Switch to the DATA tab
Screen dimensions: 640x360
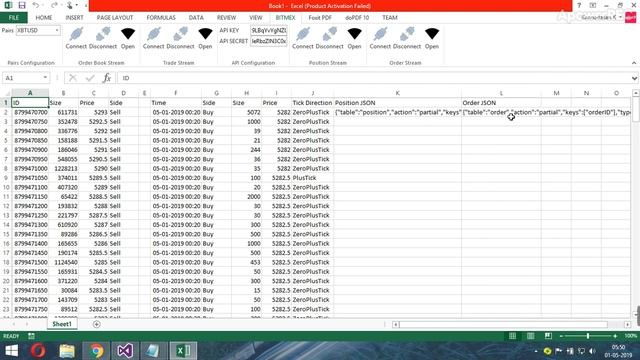point(196,18)
